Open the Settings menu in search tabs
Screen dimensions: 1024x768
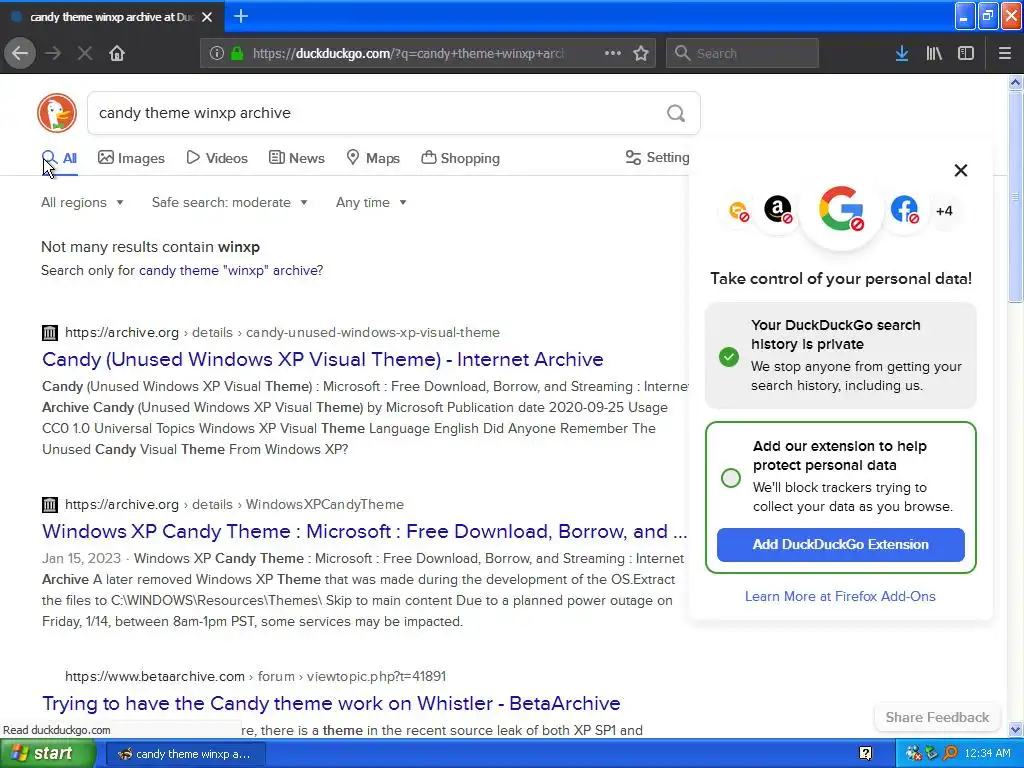click(x=657, y=157)
